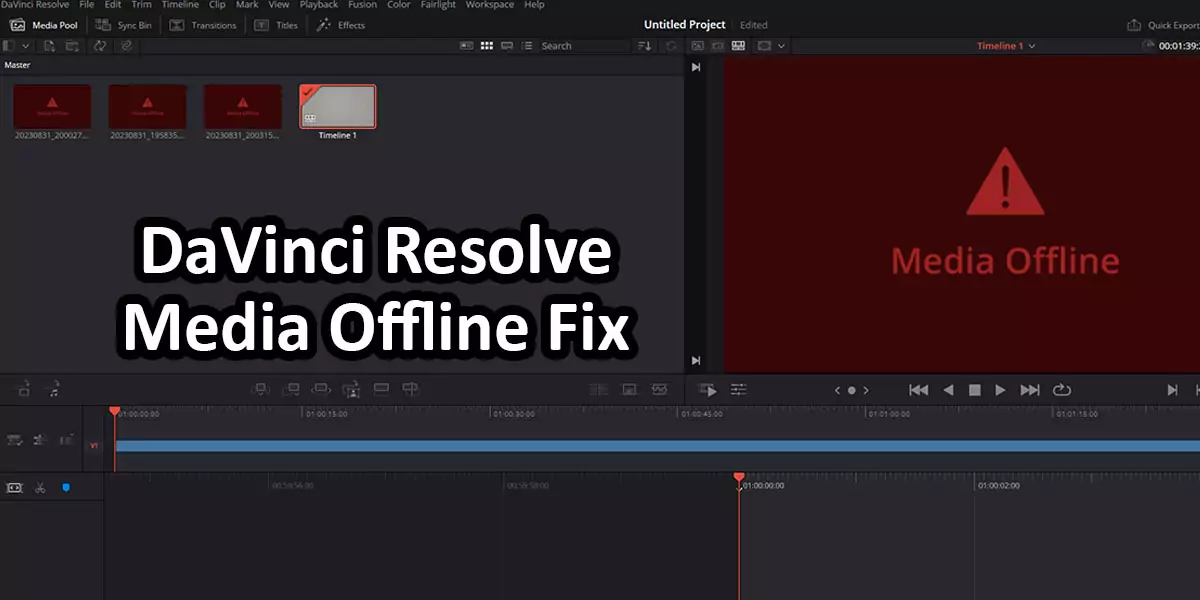1200x600 pixels.
Task: Switch the Media Pool to thumbnail view
Action: tap(487, 45)
